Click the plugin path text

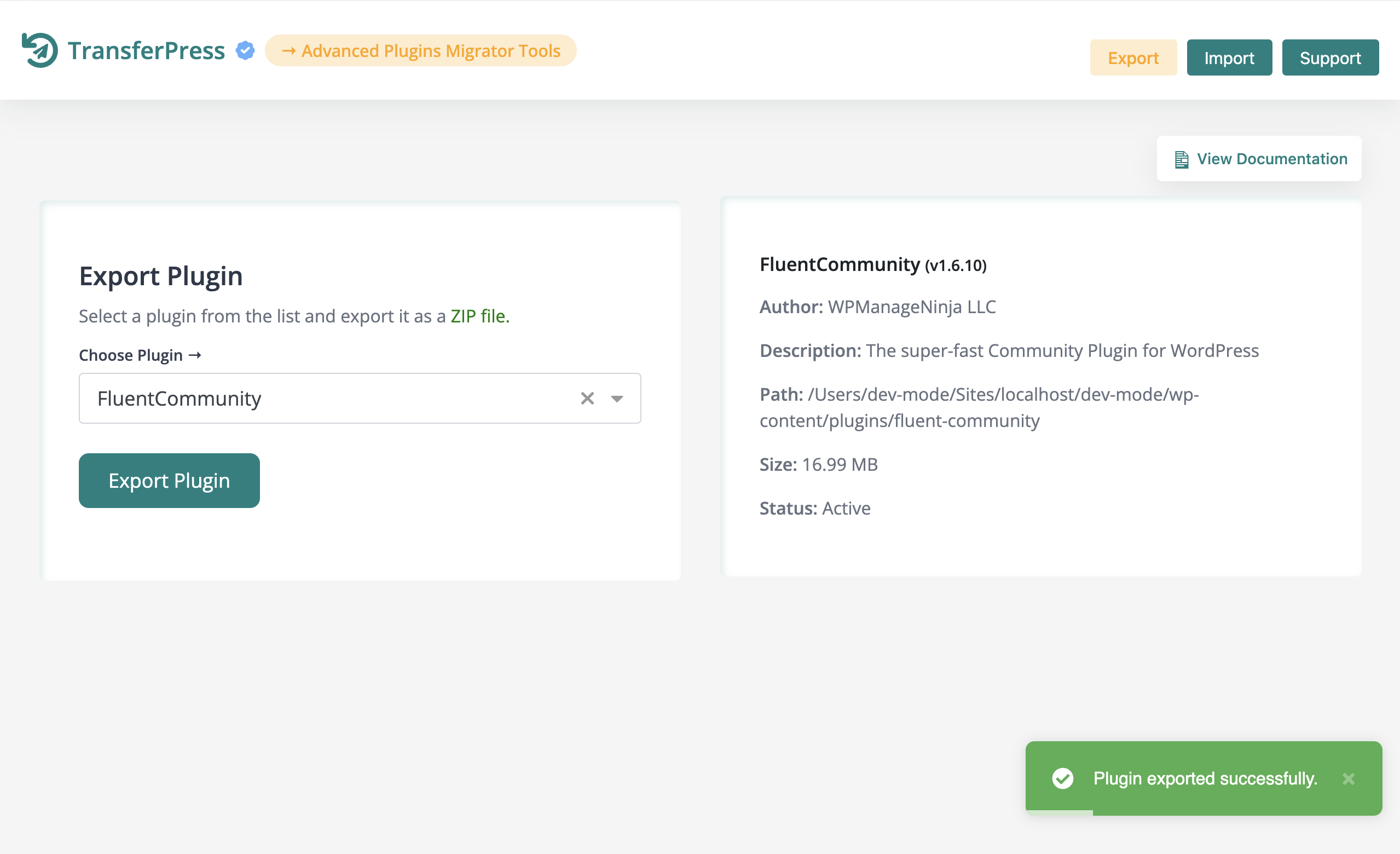click(979, 407)
